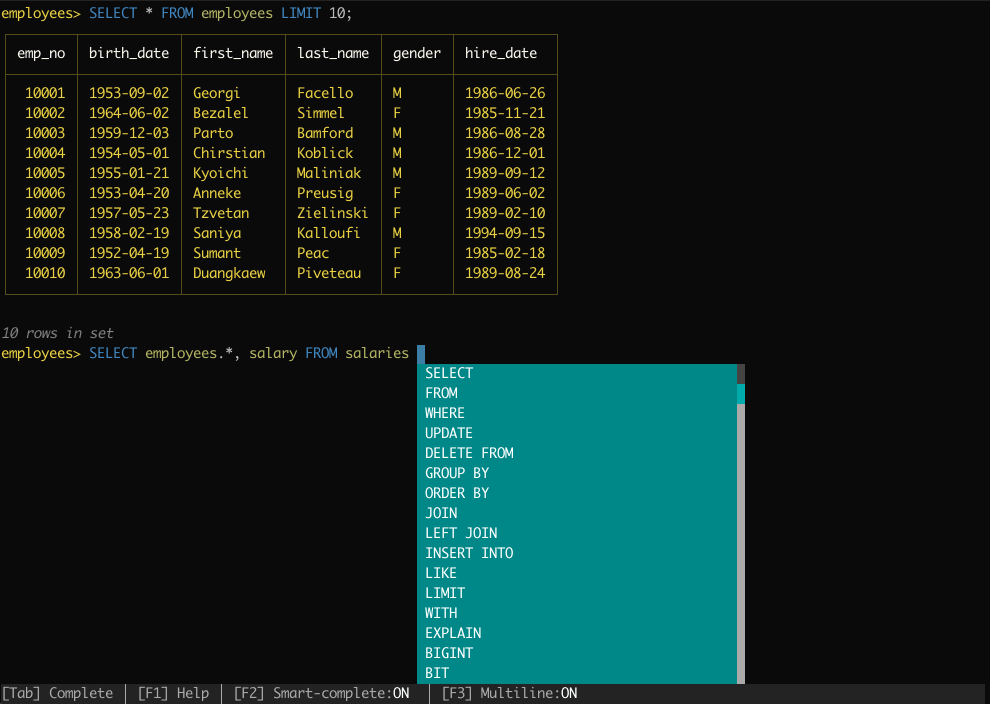Click LIMIT keyword in the first query

tap(301, 13)
